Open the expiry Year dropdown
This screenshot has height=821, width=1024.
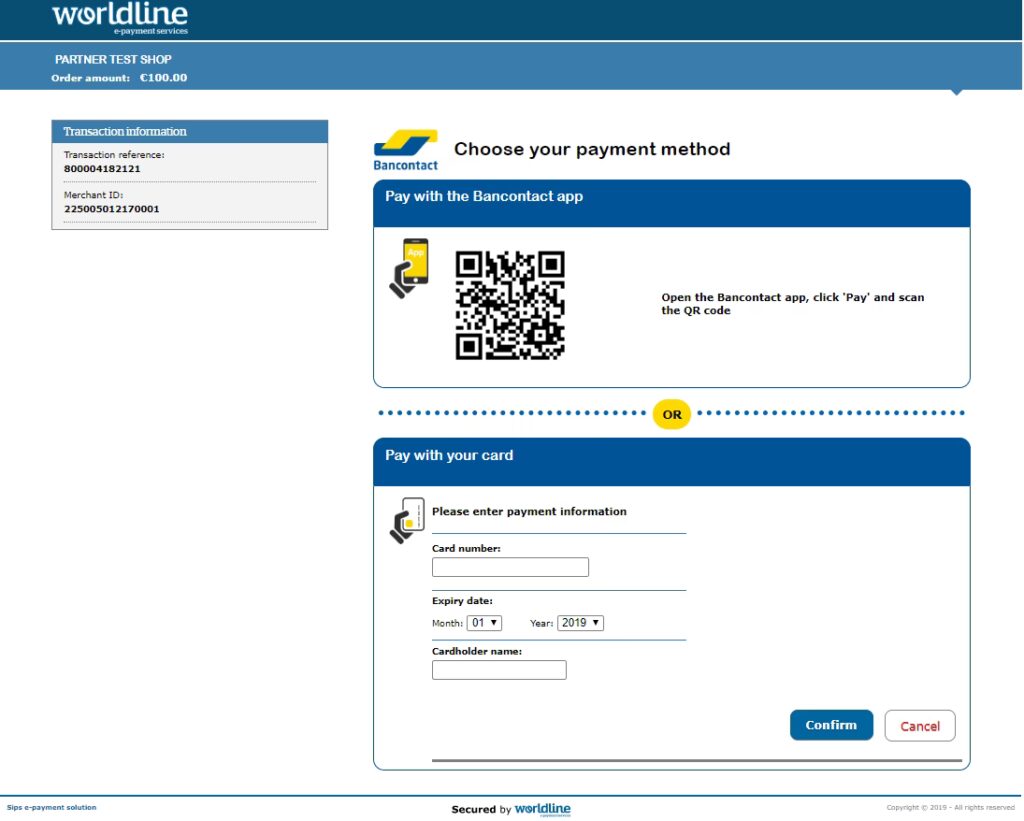[580, 623]
